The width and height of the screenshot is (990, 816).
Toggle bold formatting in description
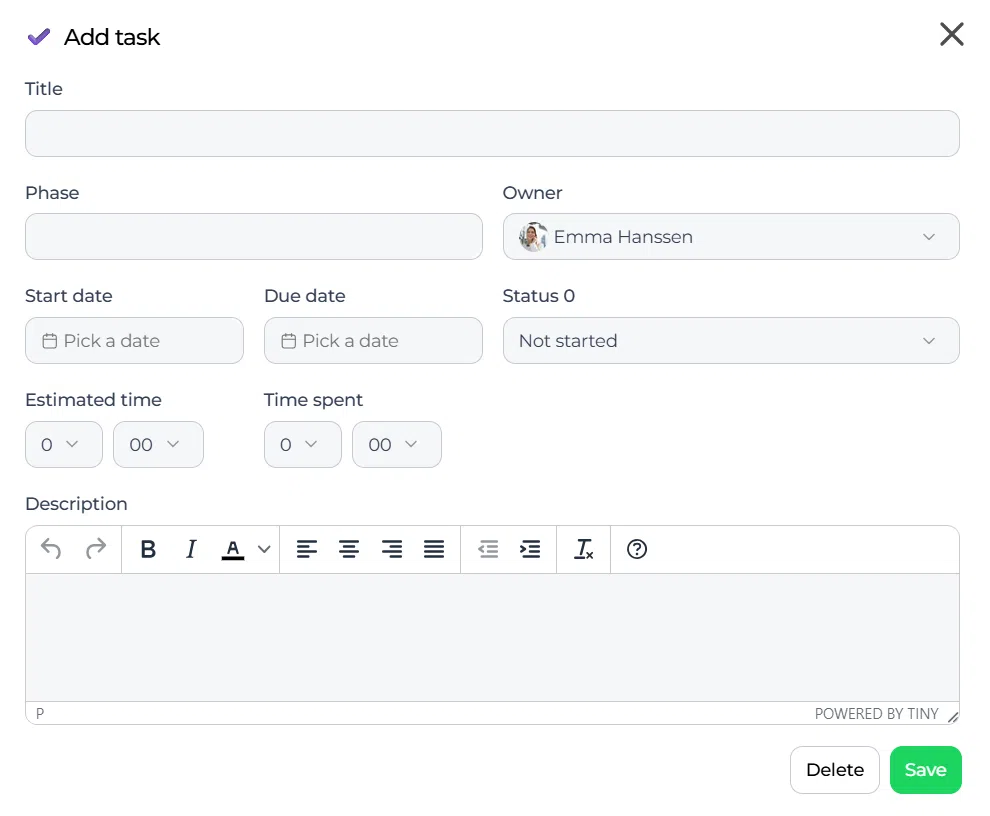pos(148,549)
